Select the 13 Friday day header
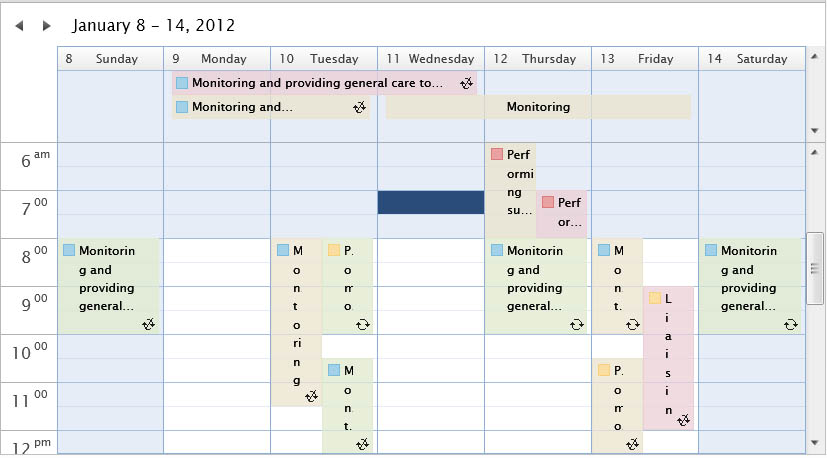This screenshot has height=458, width=827. [x=645, y=59]
